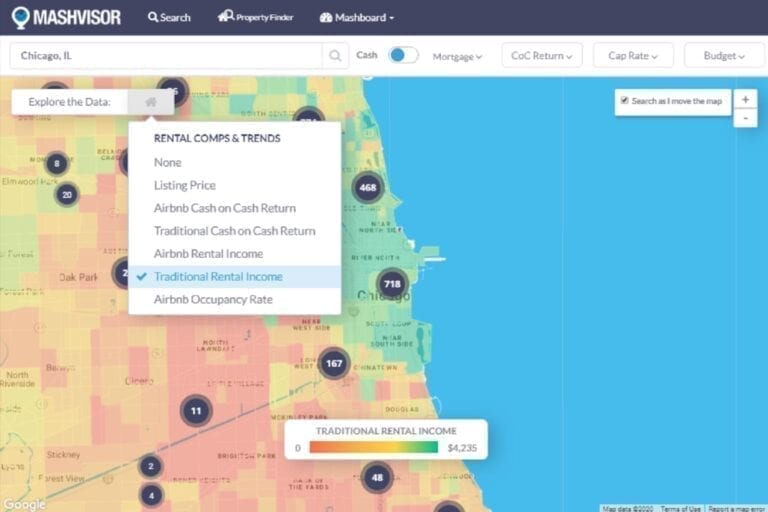Open the CoC Return filter dropdown
Image resolution: width=768 pixels, height=512 pixels.
click(541, 56)
